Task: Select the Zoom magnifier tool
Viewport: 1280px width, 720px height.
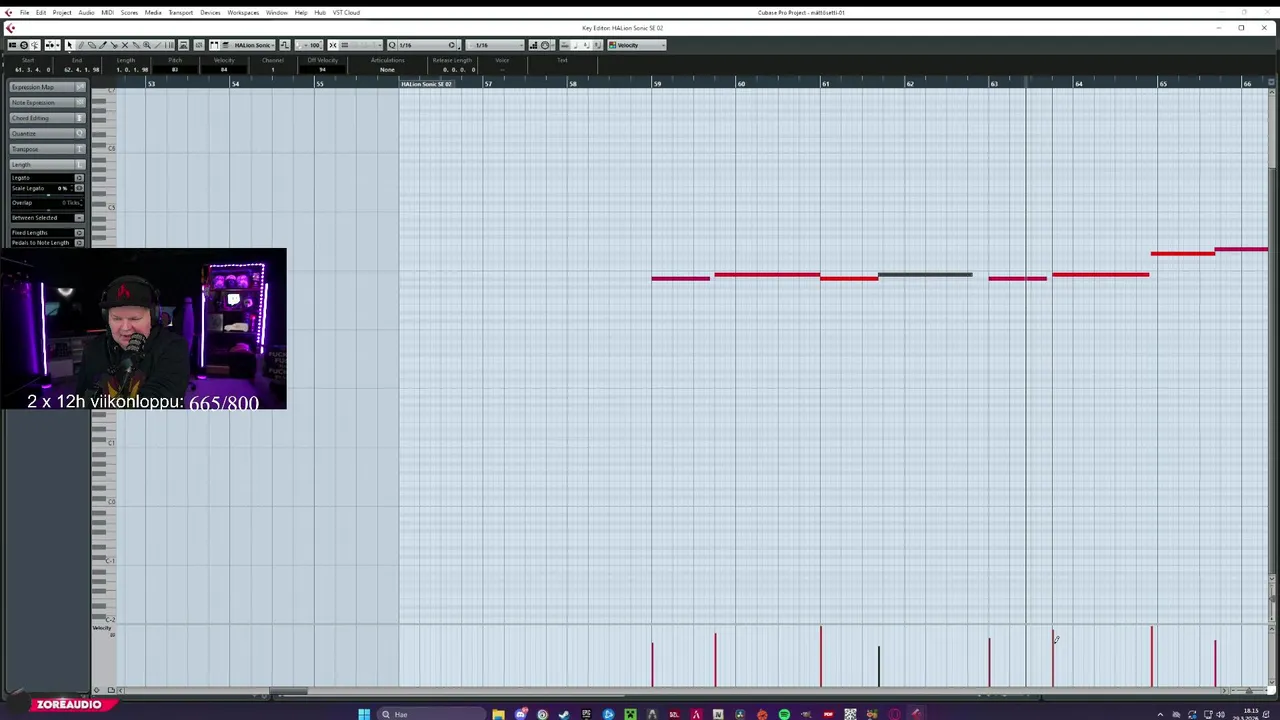Action: point(147,45)
